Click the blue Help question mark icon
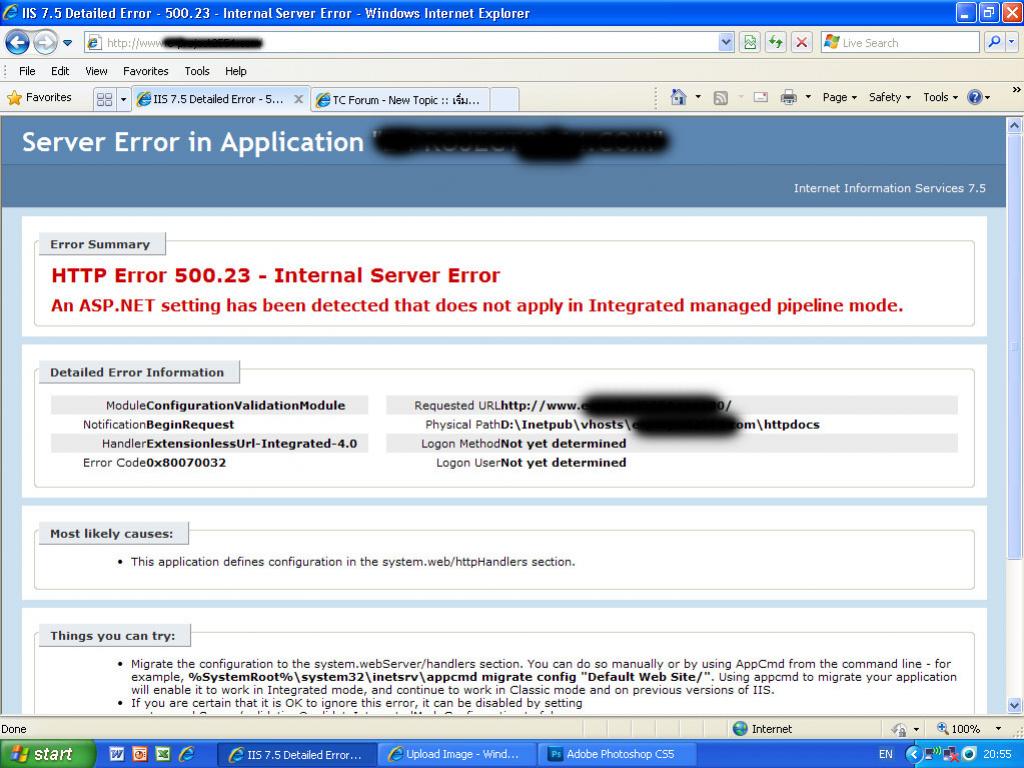Screen dimensions: 1024x768 click(x=974, y=97)
